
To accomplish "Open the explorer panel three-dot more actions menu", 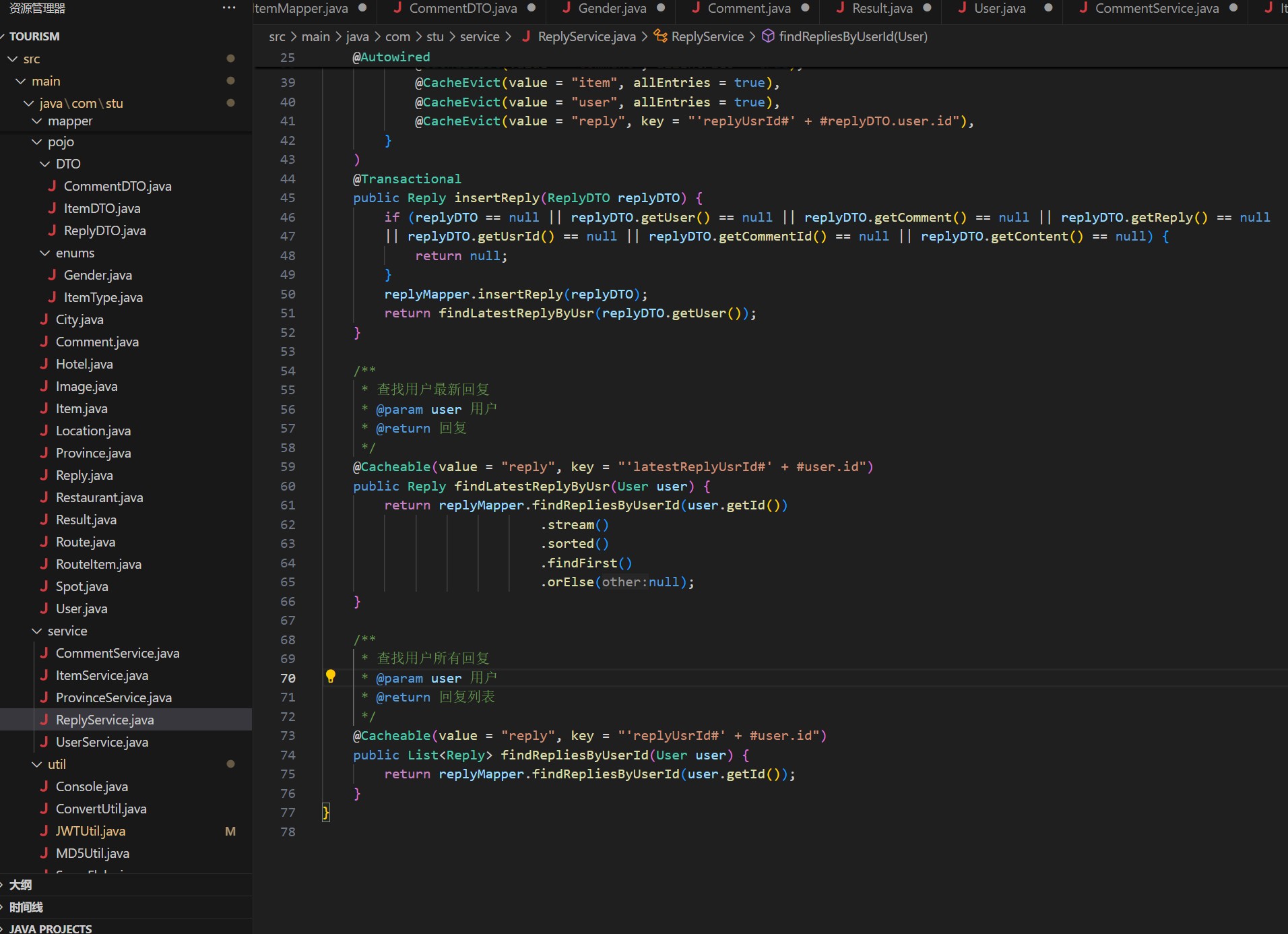I will click(229, 8).
